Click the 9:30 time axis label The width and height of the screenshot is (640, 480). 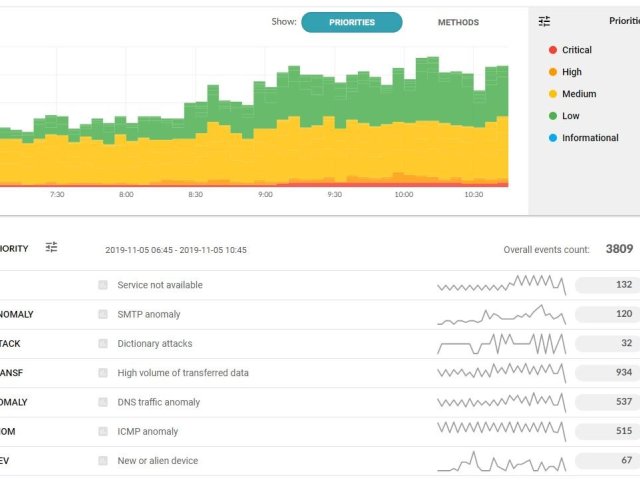tap(335, 195)
